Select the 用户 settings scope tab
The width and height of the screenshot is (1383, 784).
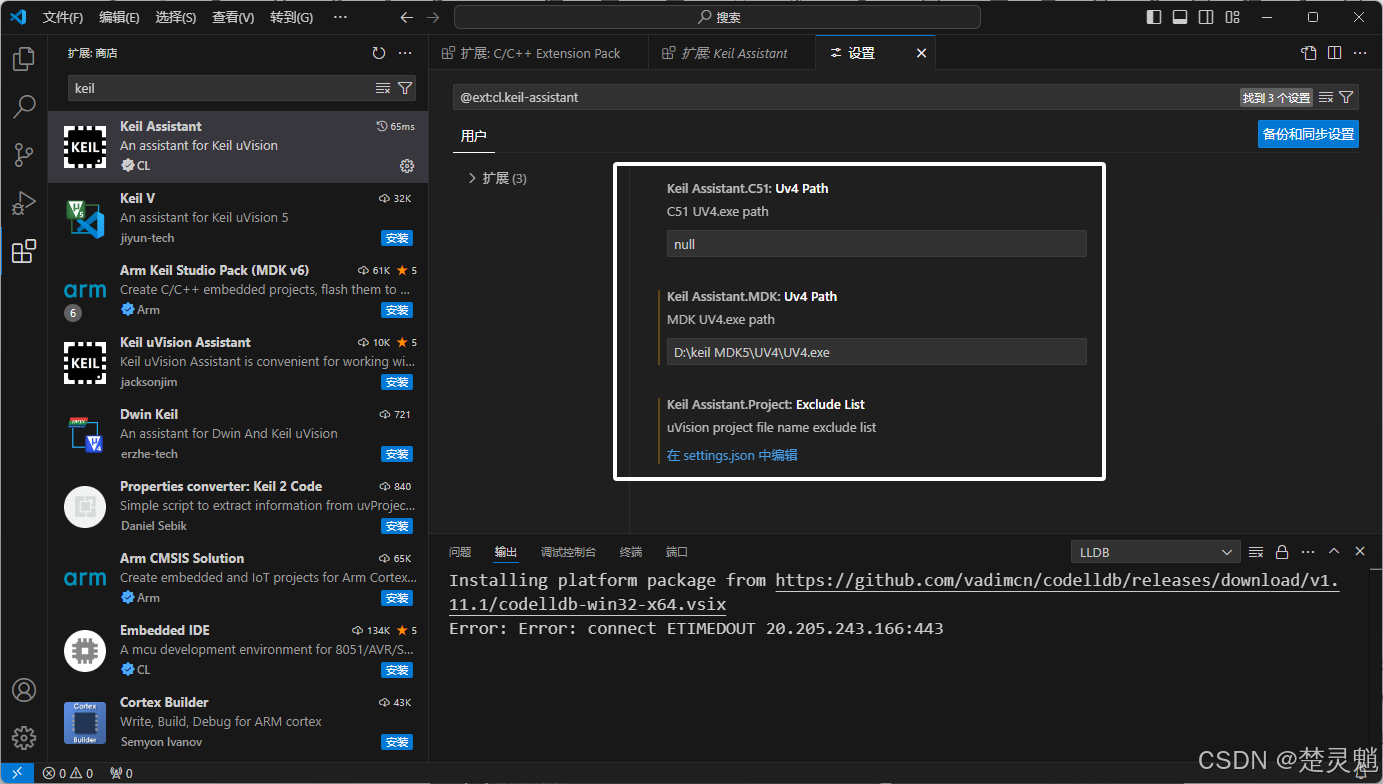tap(473, 136)
